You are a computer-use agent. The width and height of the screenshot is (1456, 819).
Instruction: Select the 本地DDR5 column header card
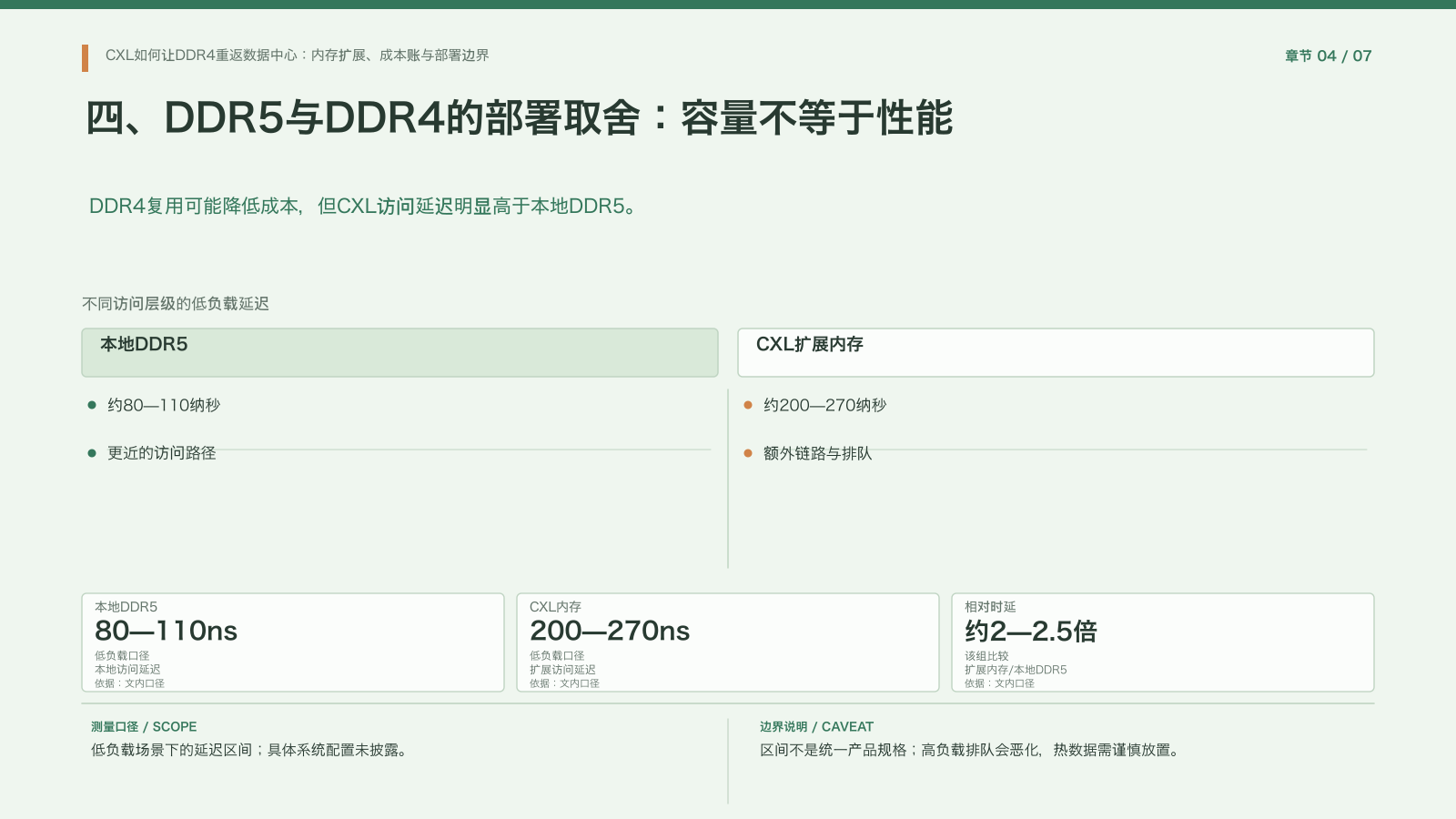pos(399,352)
